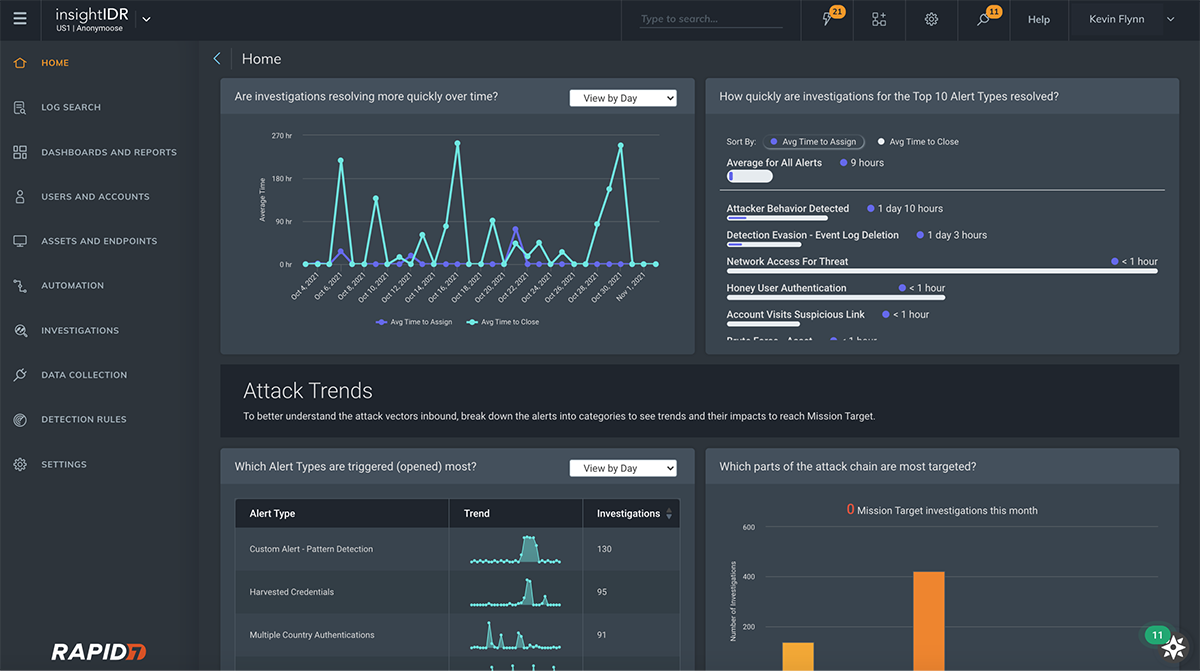1200x671 pixels.
Task: Open alerts lightning icon with 21 badge
Action: (829, 19)
